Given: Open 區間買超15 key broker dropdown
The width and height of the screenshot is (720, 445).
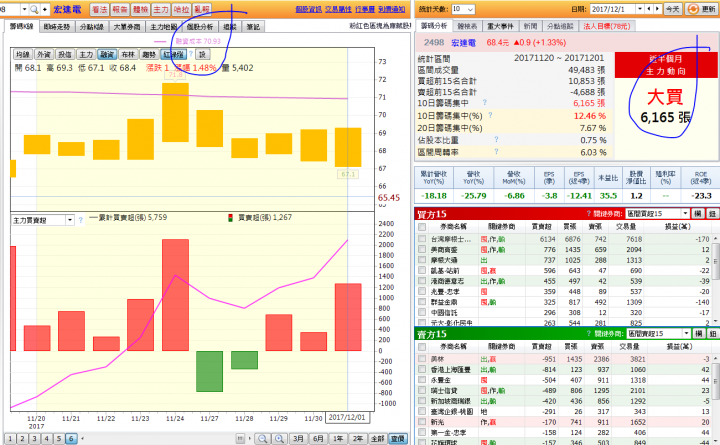Looking at the screenshot, I should (658, 214).
